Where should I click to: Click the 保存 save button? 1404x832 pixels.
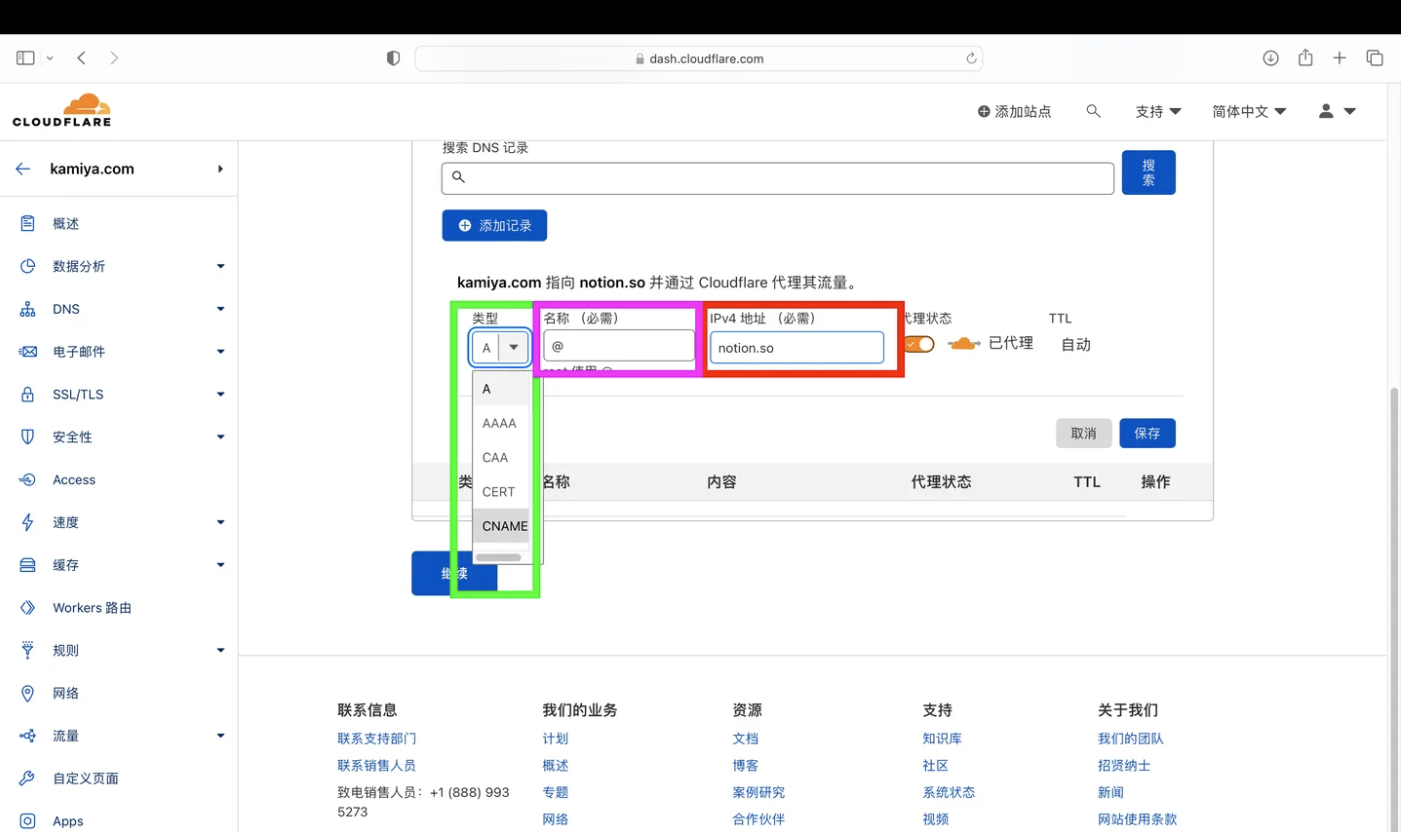click(x=1147, y=433)
